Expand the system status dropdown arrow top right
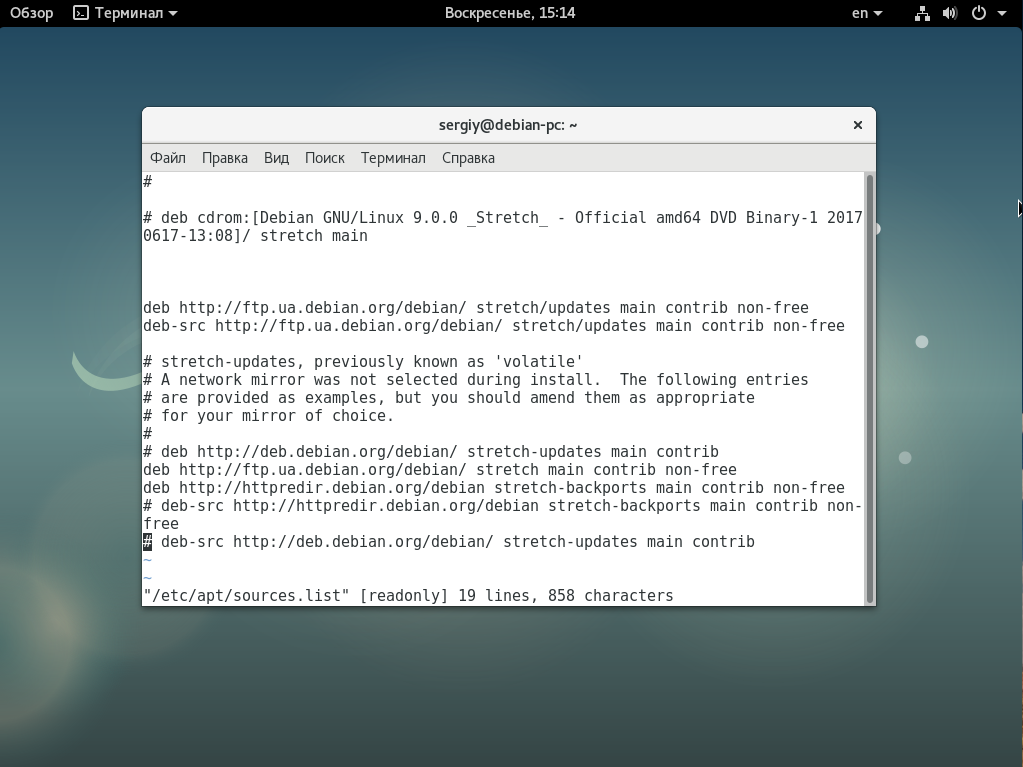Image resolution: width=1023 pixels, height=767 pixels. pos(1000,13)
